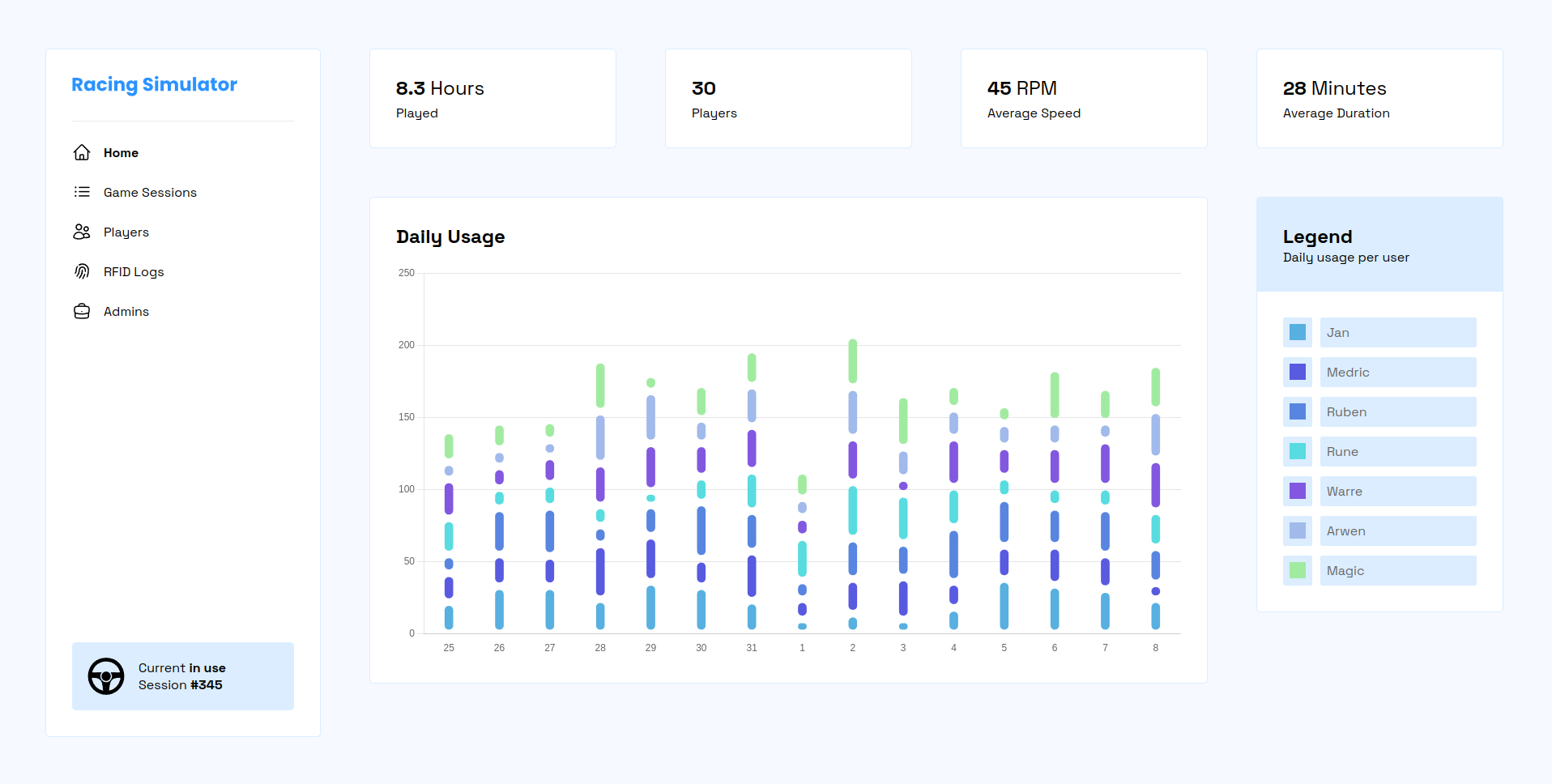
Task: Click y-axis label 150
Action: (407, 417)
